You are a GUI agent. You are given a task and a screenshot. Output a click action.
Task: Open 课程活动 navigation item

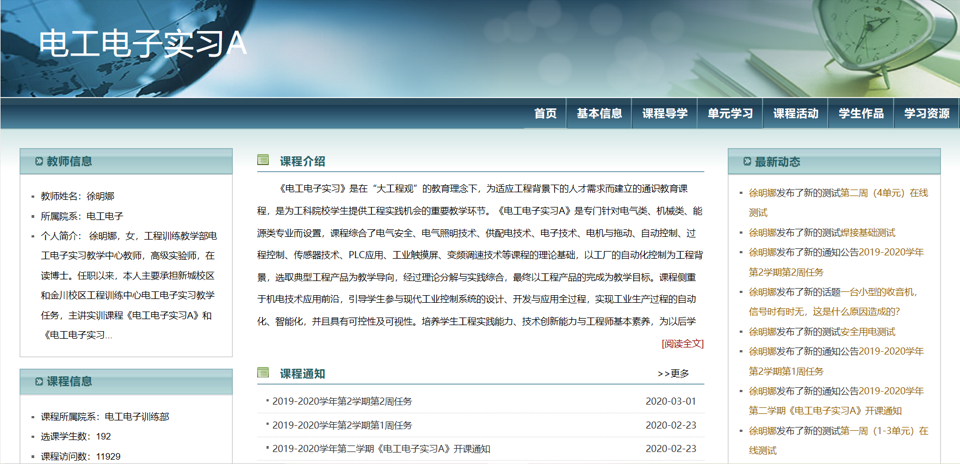click(795, 114)
